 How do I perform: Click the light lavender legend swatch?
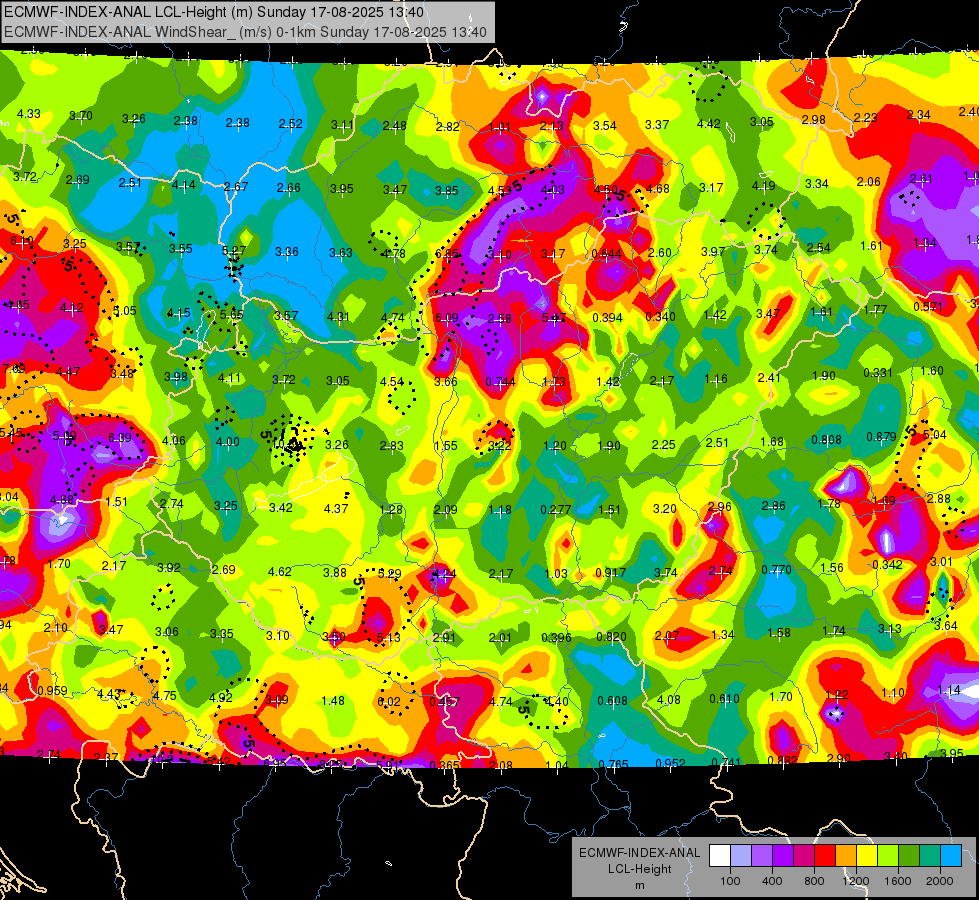pos(740,856)
